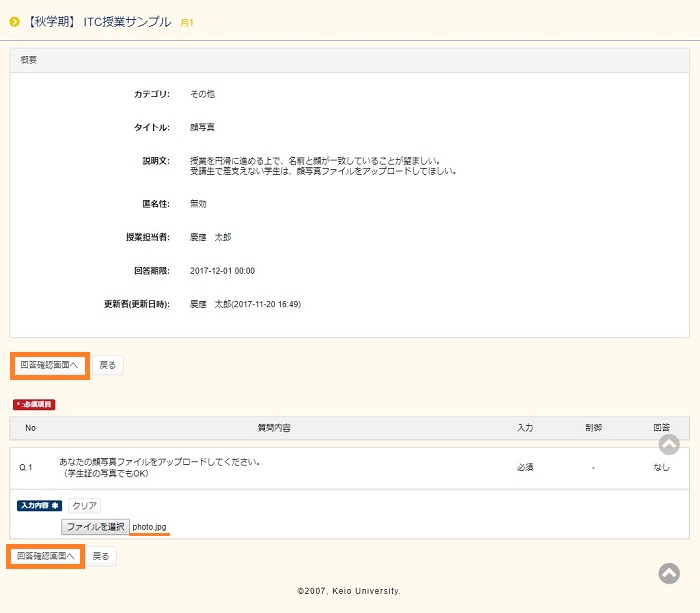This screenshot has width=700, height=613.
Task: Open the 【秋学期】ITC授業サンプル course title
Action: [97, 21]
